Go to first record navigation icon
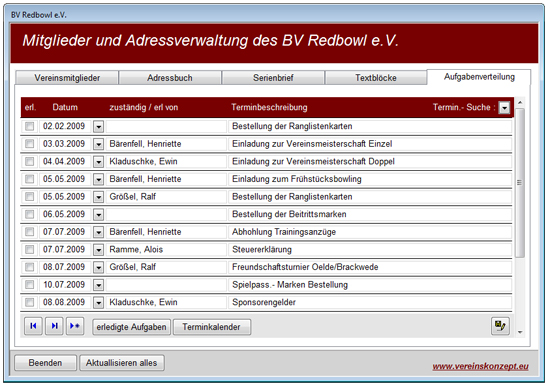 coord(33,327)
